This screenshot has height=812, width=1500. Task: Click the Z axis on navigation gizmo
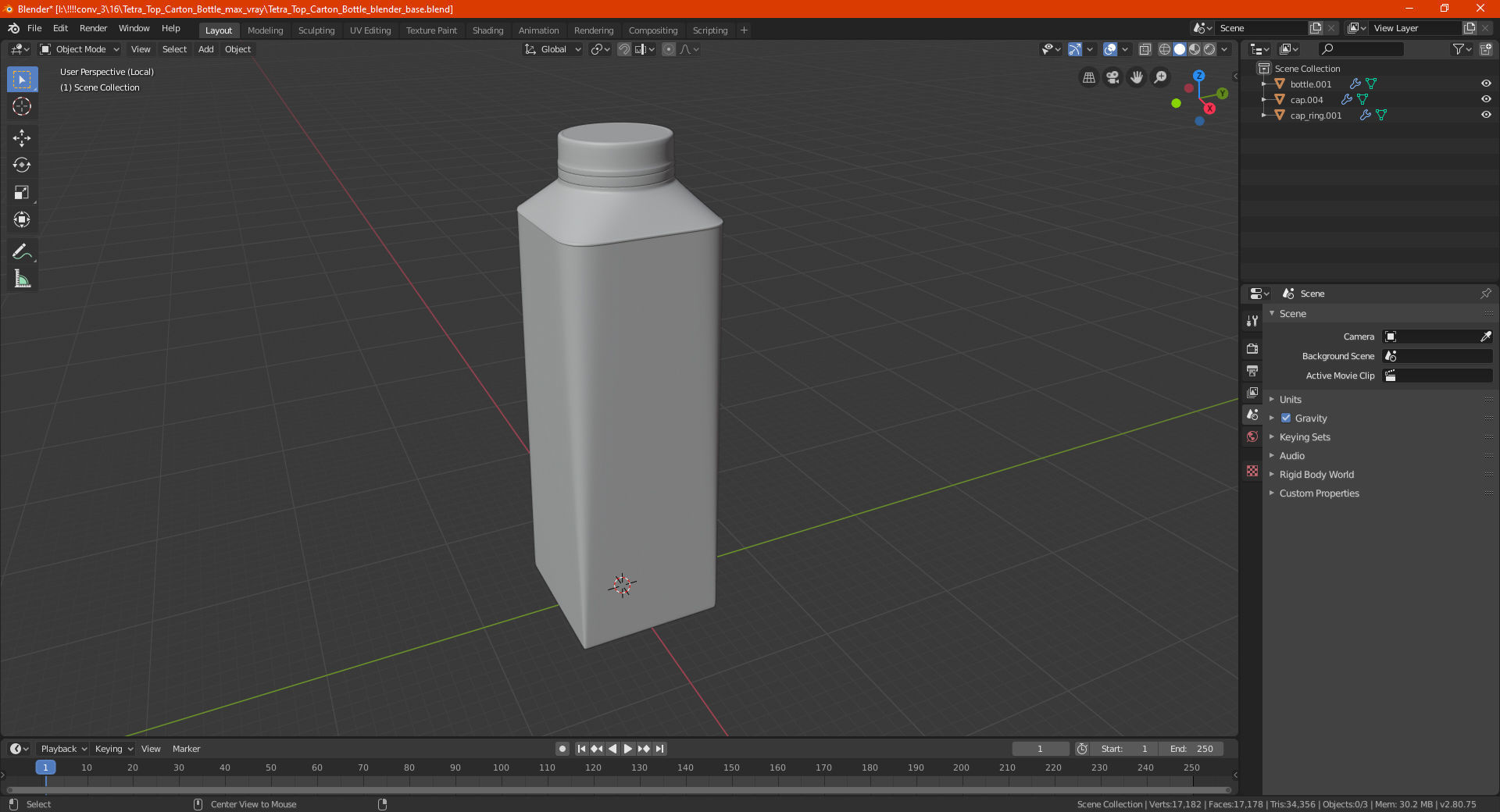pyautogui.click(x=1198, y=76)
